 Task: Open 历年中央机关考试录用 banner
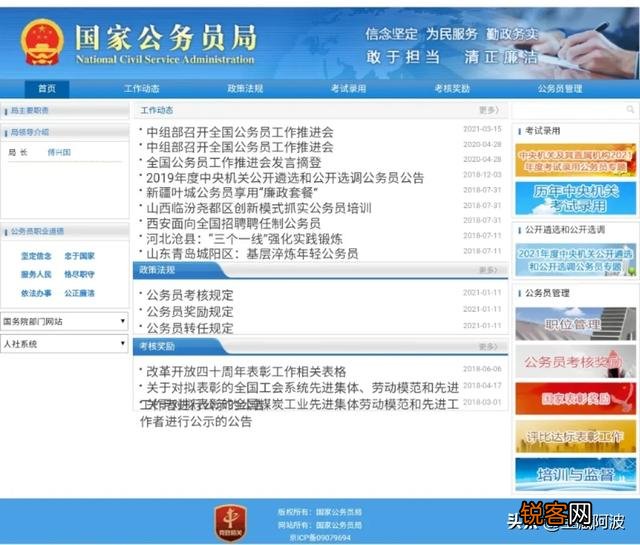pyautogui.click(x=576, y=198)
